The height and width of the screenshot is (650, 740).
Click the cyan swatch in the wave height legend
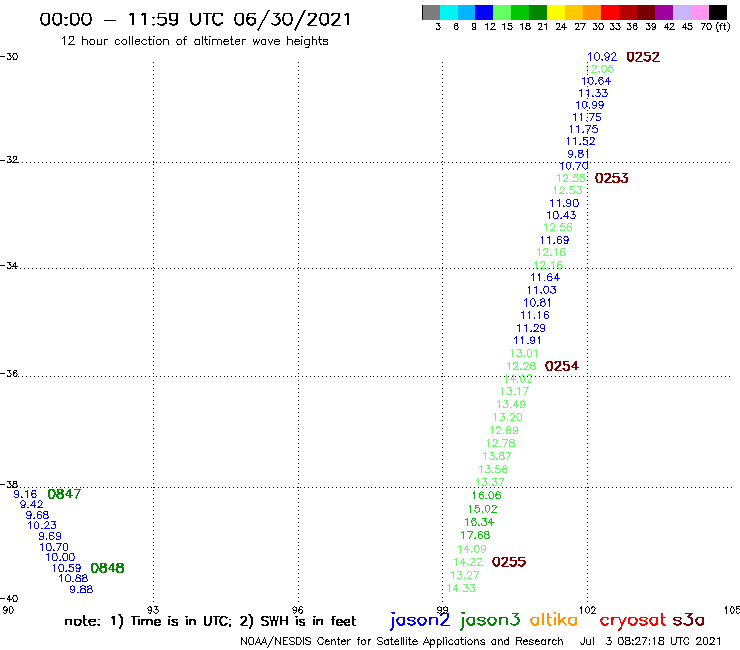[x=449, y=12]
